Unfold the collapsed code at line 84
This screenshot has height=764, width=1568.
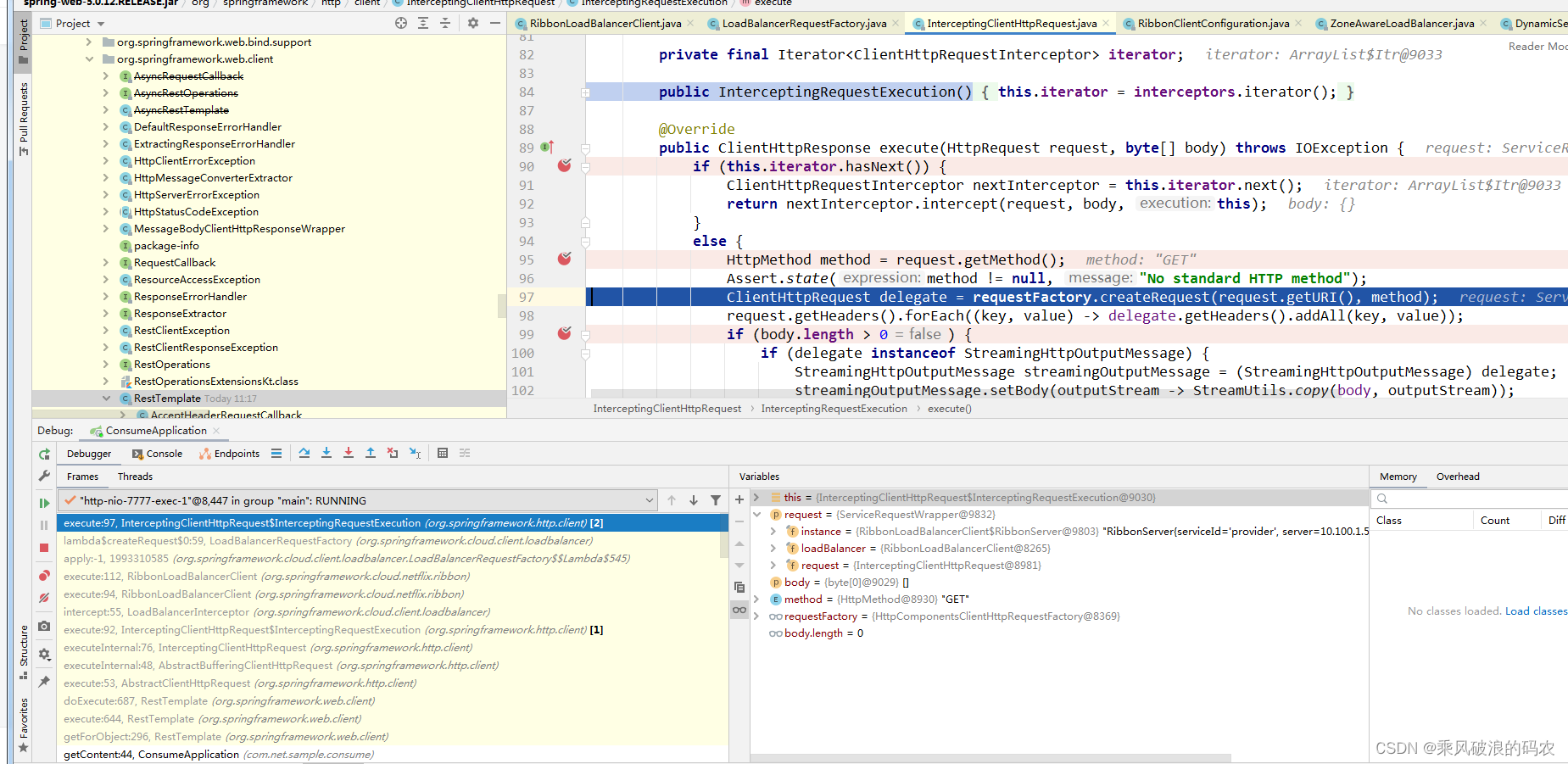coord(585,92)
